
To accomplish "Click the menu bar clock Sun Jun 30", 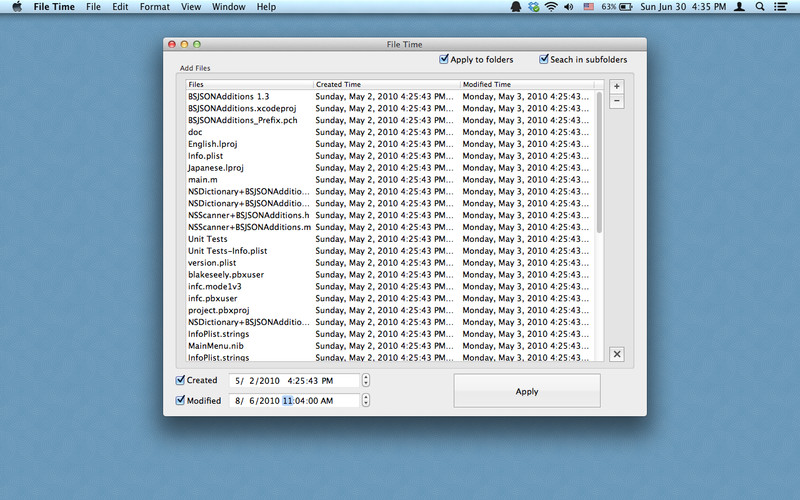I will (683, 7).
